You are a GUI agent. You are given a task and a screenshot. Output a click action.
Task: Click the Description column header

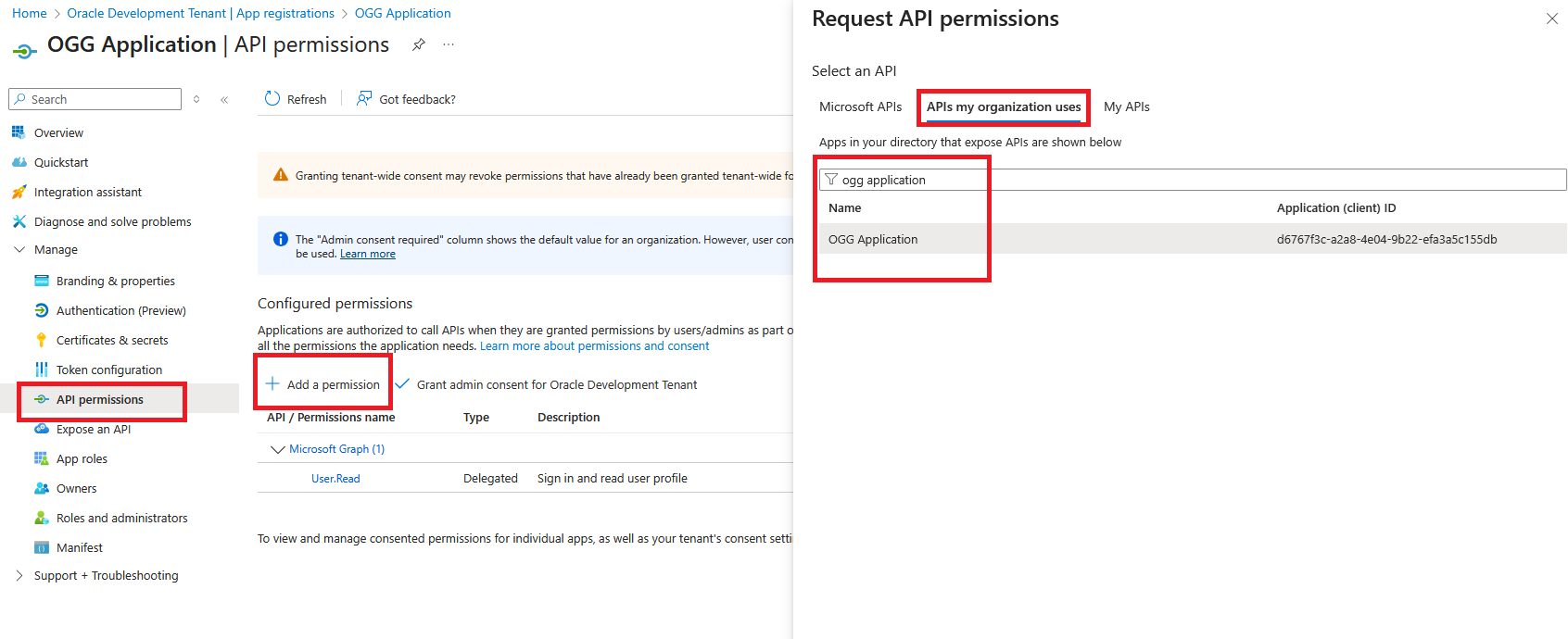[x=568, y=418]
